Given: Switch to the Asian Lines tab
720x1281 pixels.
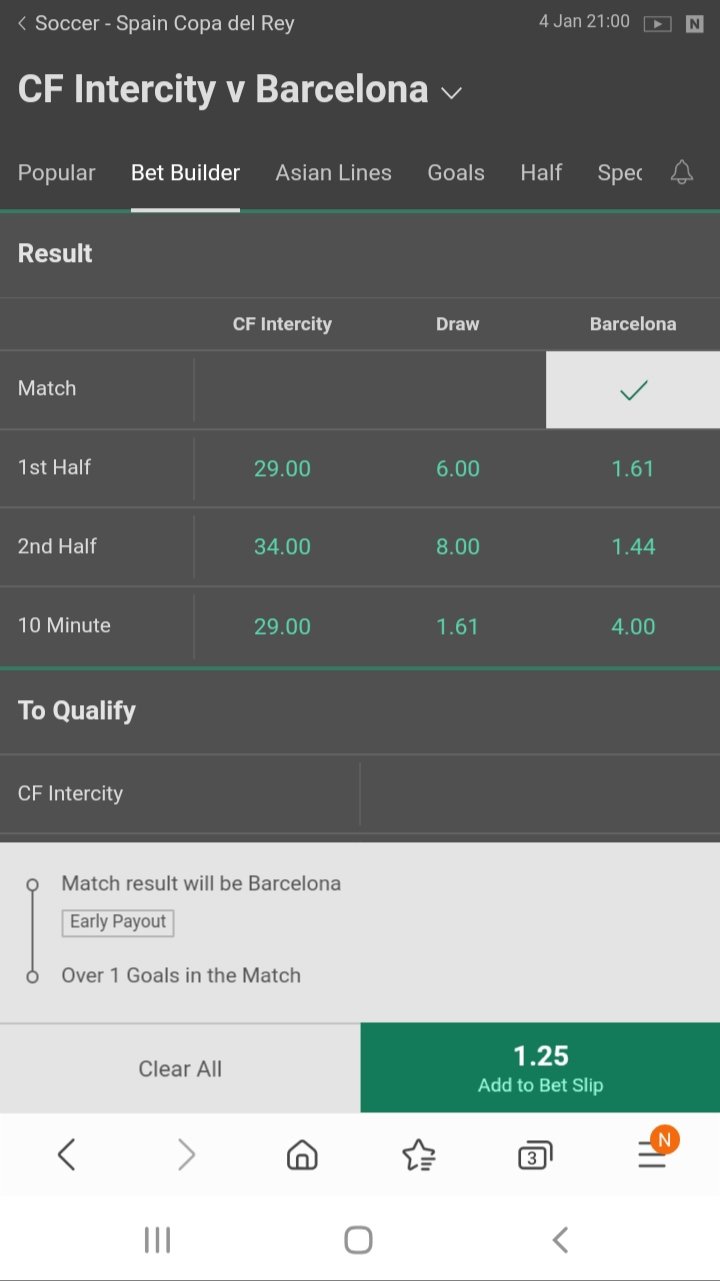Looking at the screenshot, I should (333, 173).
